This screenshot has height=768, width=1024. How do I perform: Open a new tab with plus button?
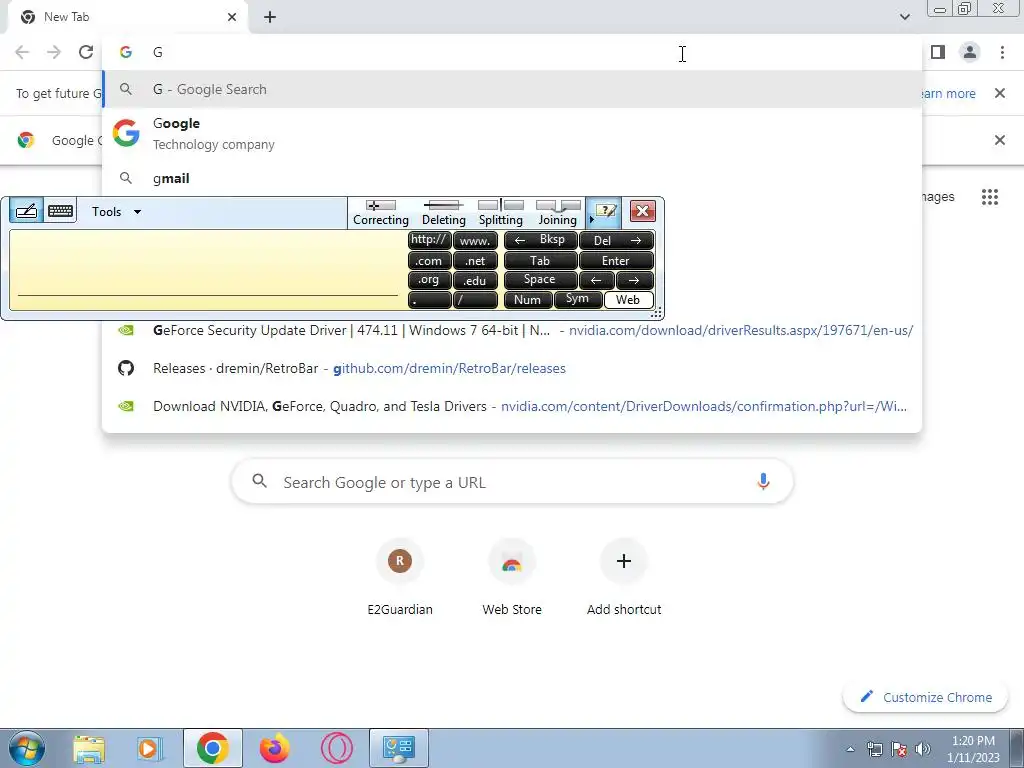point(270,17)
